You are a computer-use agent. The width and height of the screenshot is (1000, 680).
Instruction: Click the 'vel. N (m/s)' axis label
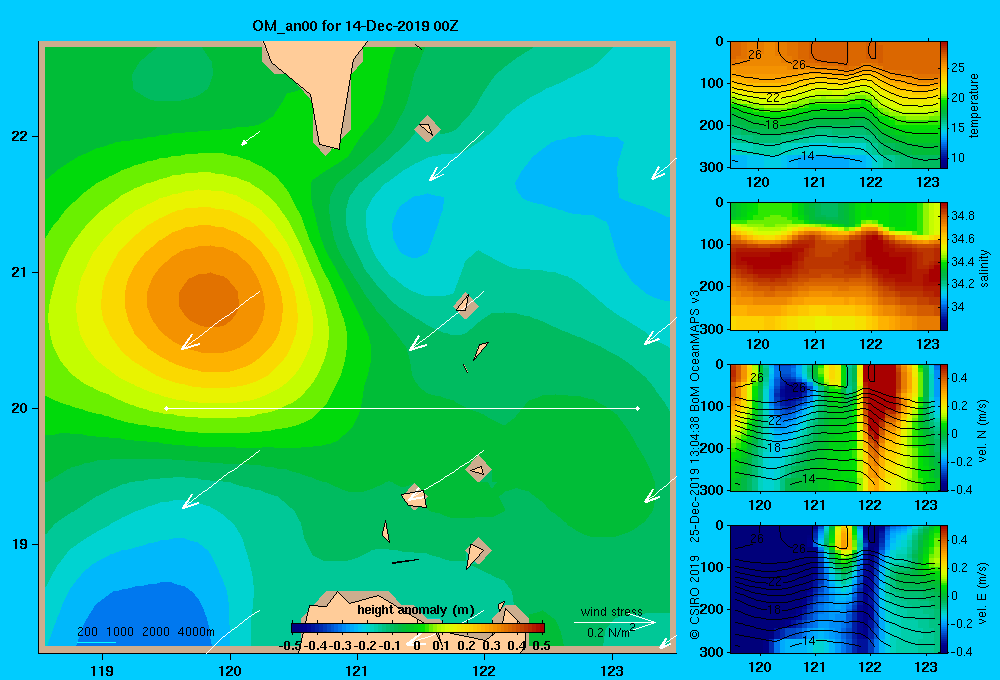(x=983, y=431)
